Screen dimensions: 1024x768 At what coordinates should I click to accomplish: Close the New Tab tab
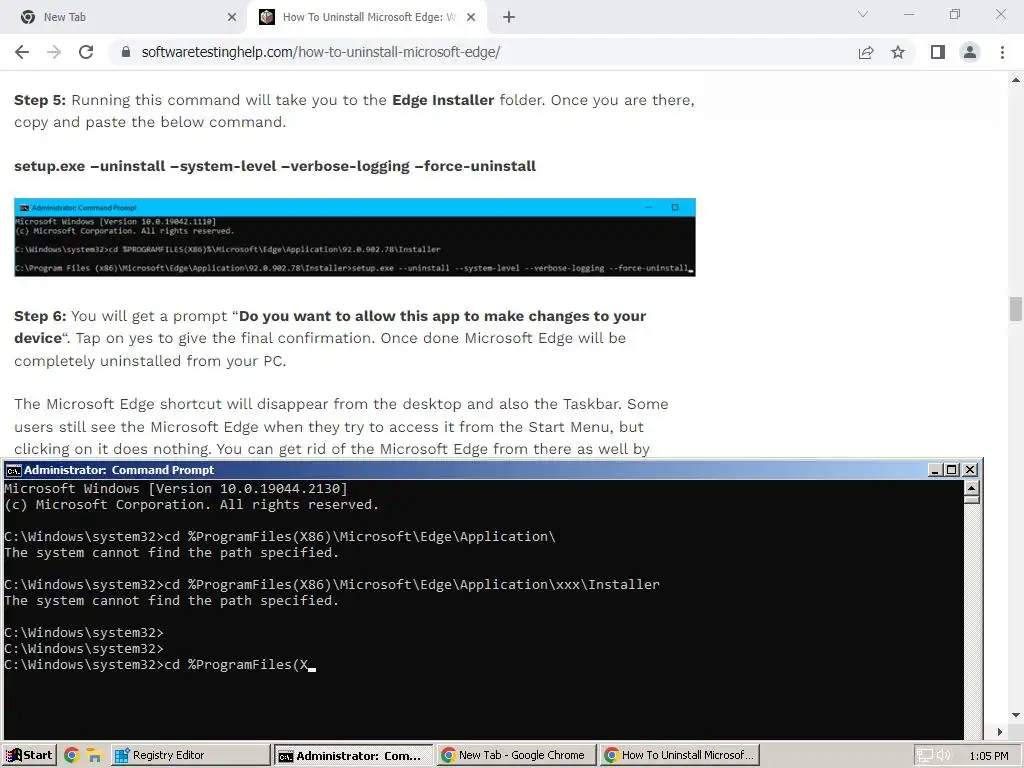click(232, 17)
